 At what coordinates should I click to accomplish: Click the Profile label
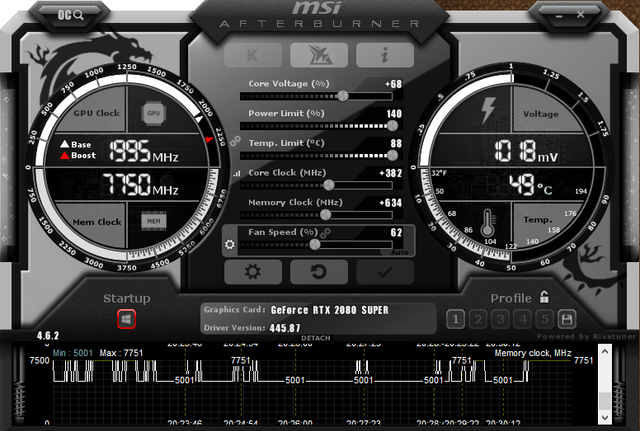coord(511,298)
